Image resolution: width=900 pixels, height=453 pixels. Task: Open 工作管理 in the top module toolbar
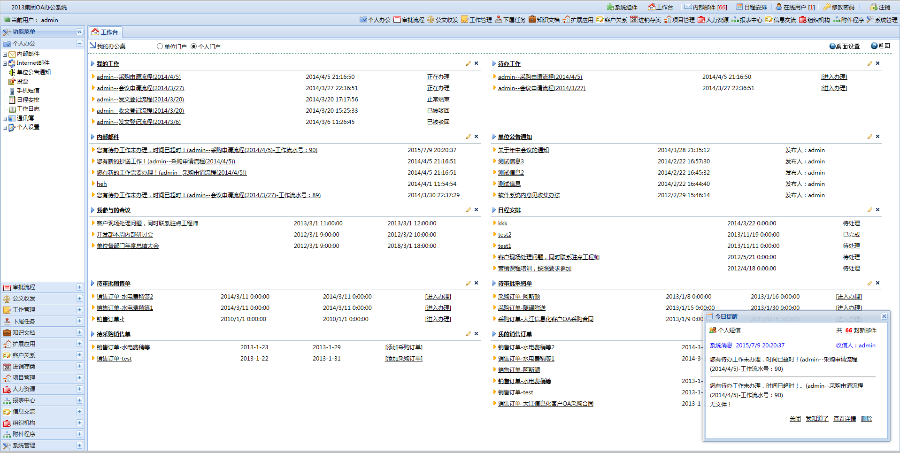click(x=476, y=20)
